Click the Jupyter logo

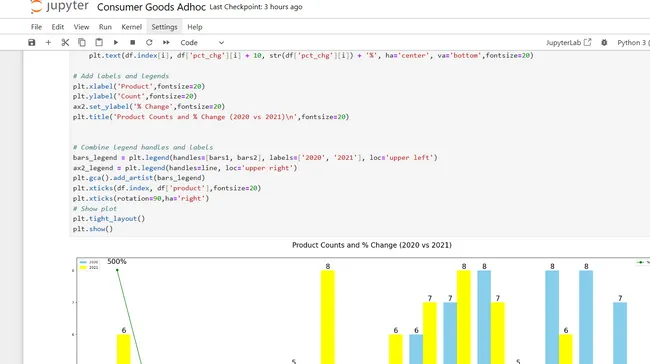(x=59, y=7)
